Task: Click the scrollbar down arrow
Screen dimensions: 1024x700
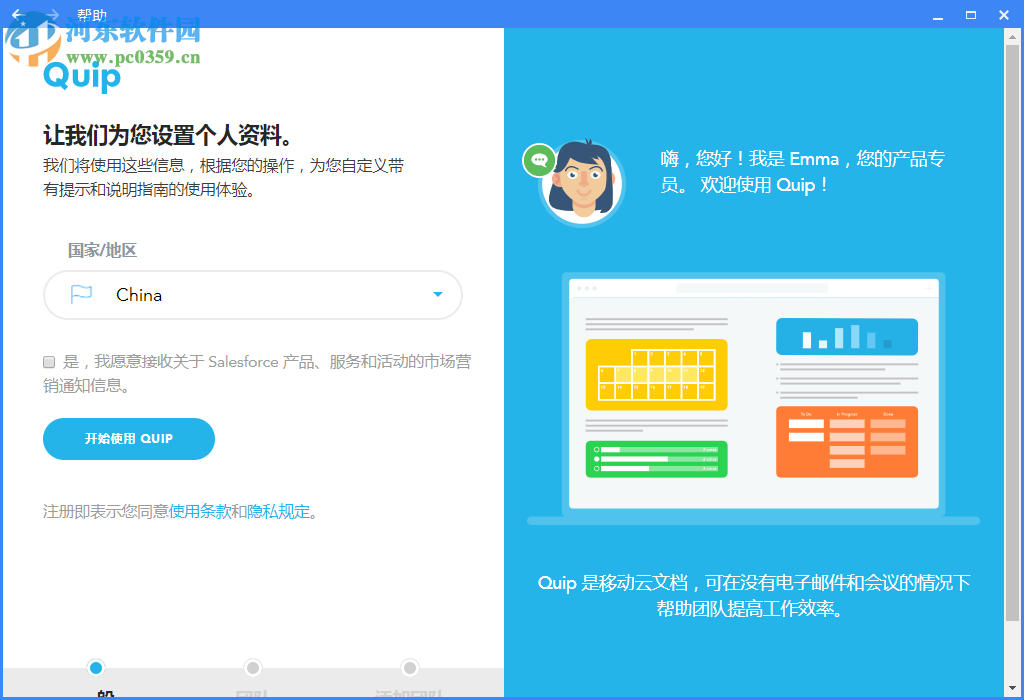Action: coord(1012,688)
